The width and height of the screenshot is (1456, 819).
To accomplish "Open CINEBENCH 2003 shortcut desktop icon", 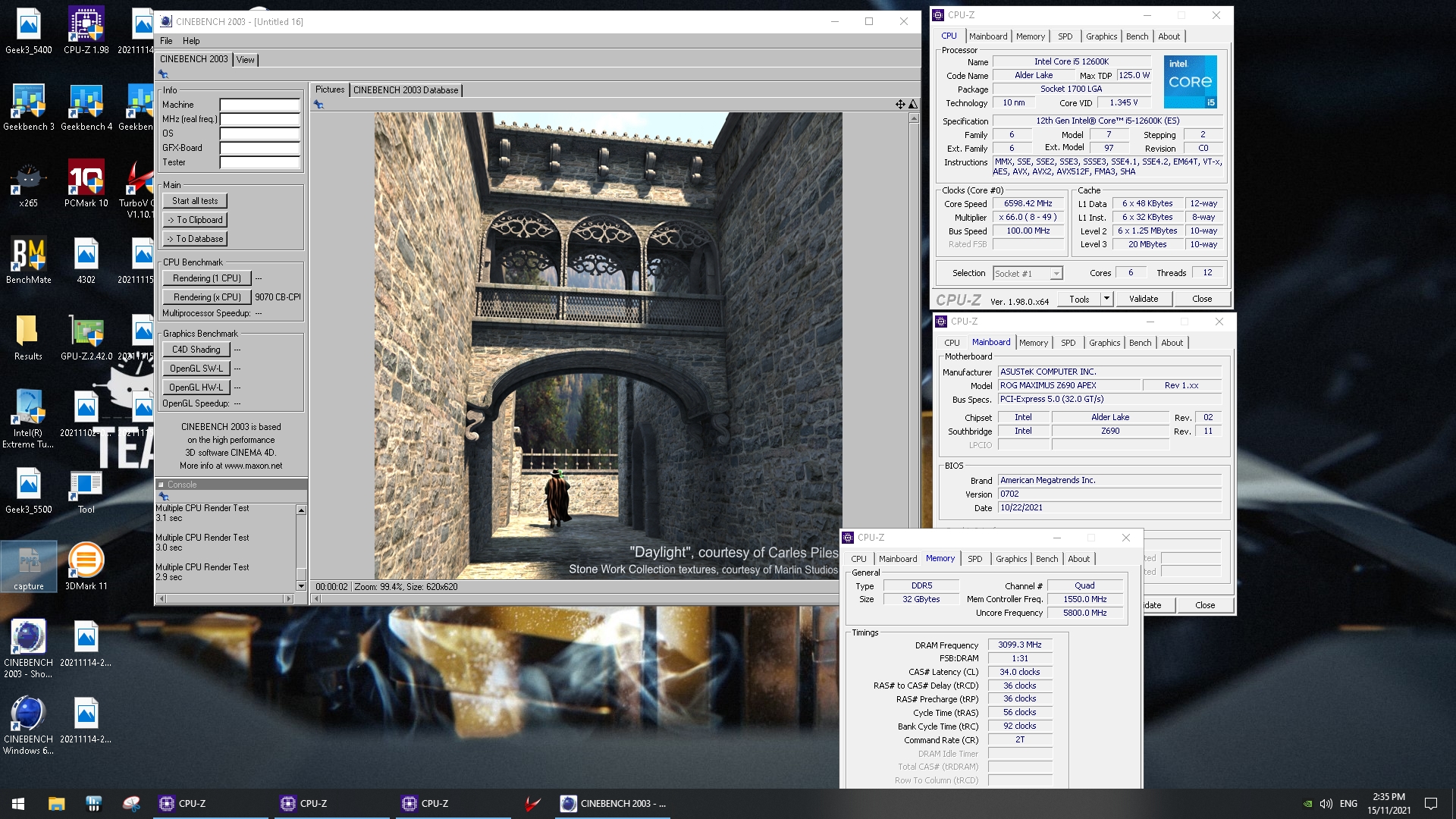I will (x=29, y=649).
